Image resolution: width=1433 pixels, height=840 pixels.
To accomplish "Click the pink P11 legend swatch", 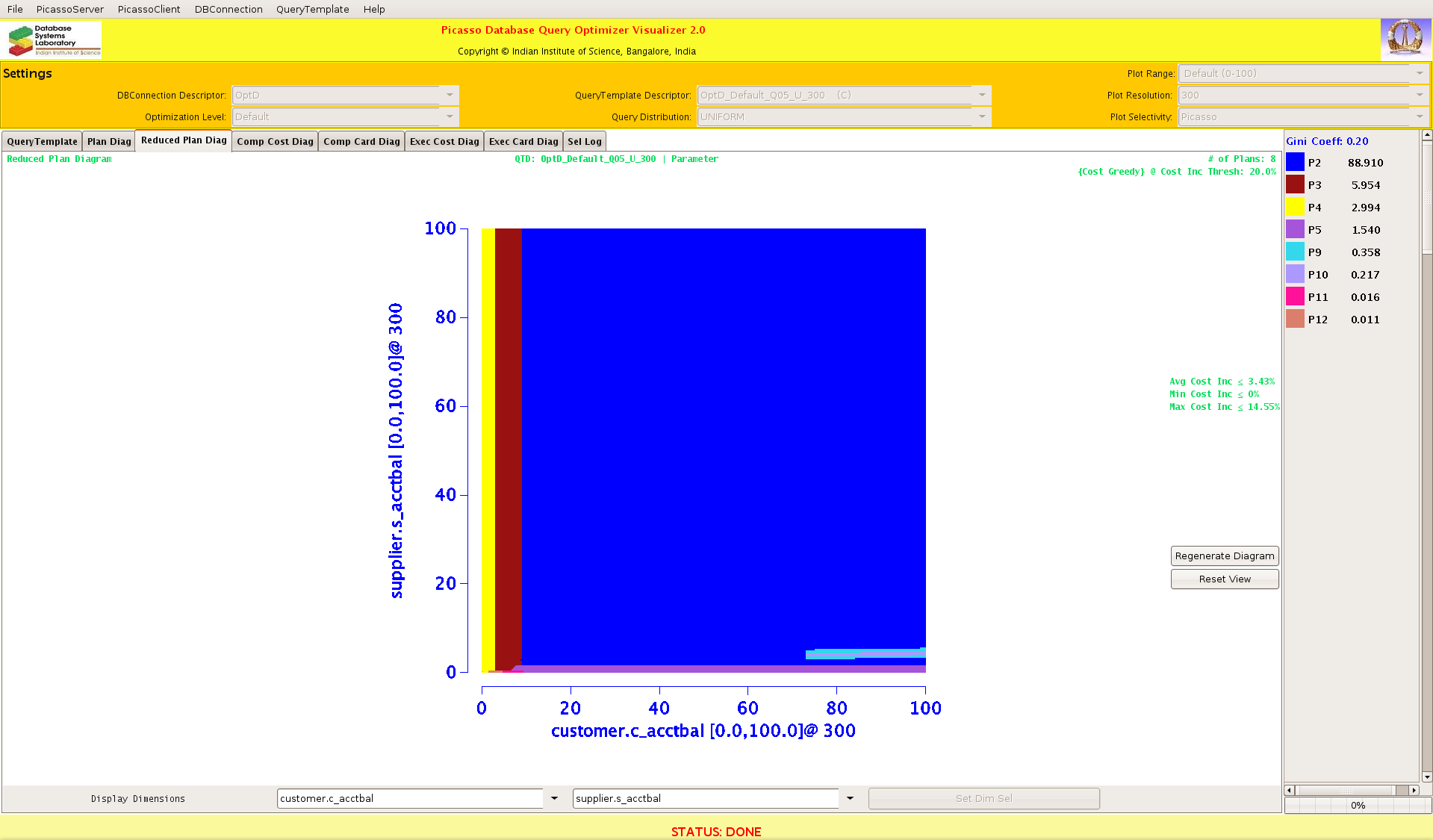I will click(1295, 297).
